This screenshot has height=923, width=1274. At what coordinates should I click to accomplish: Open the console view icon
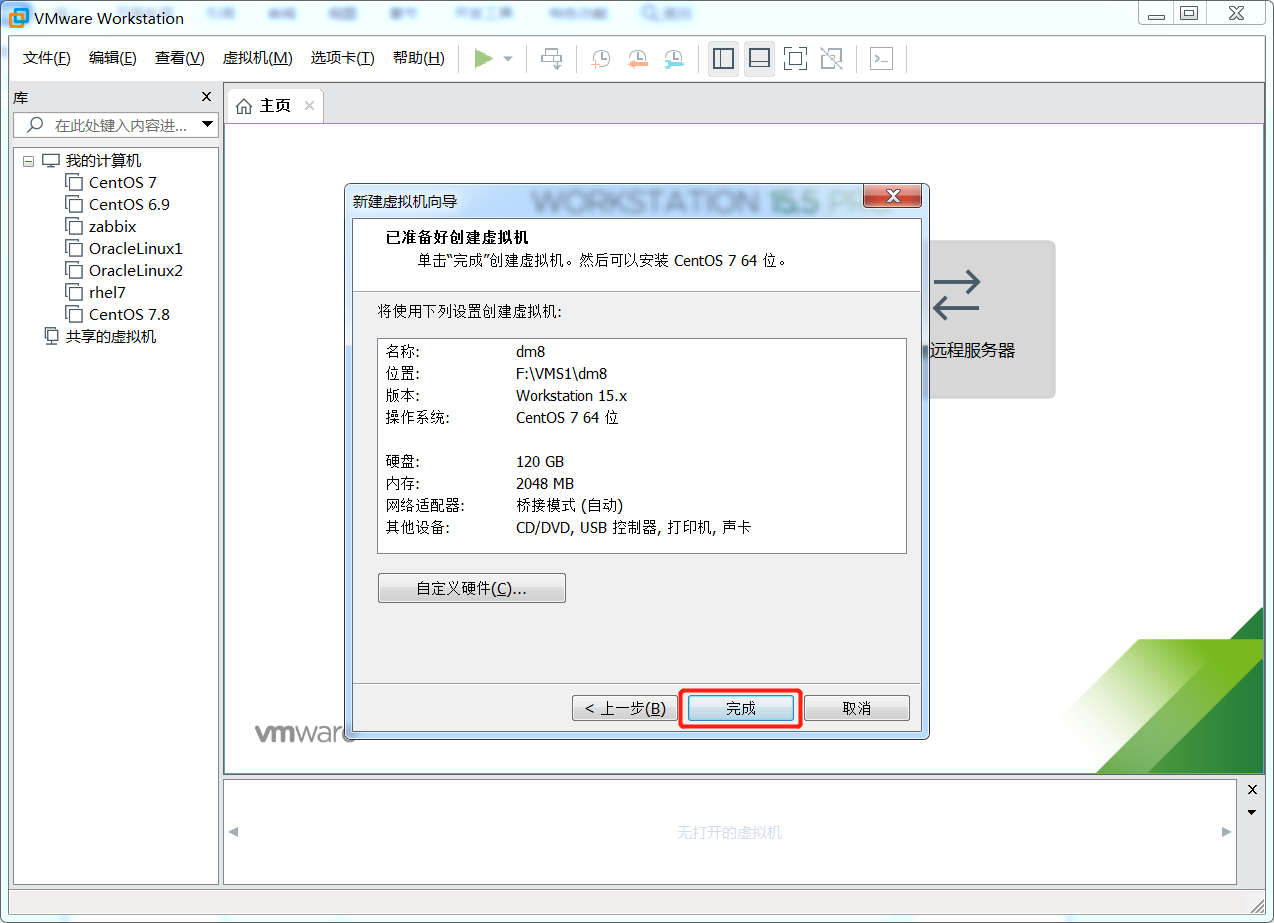point(881,59)
